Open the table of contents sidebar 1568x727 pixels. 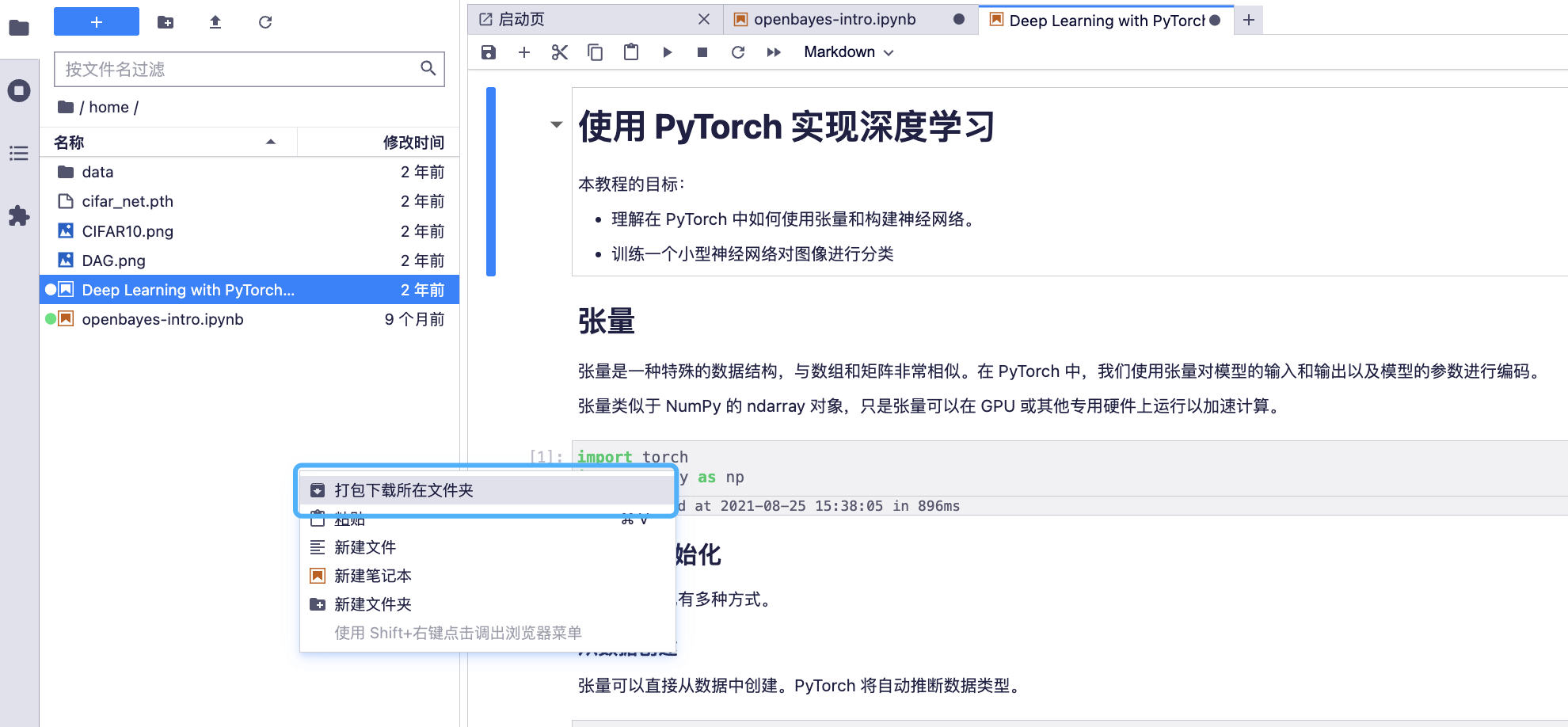(19, 153)
